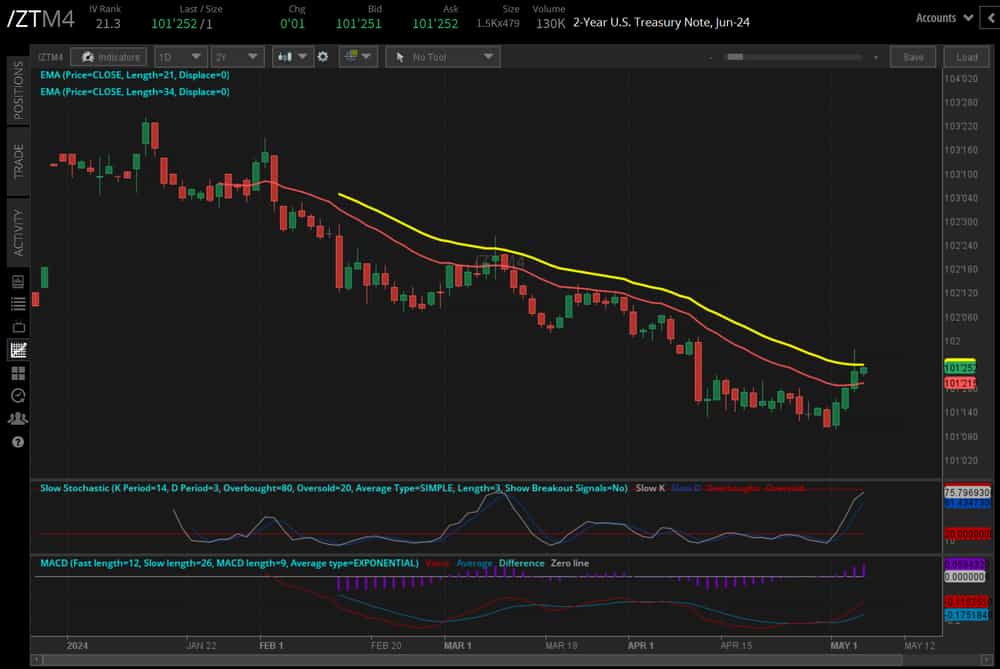This screenshot has width=1000, height=669.
Task: Open the Accounts dropdown
Action: pos(942,17)
